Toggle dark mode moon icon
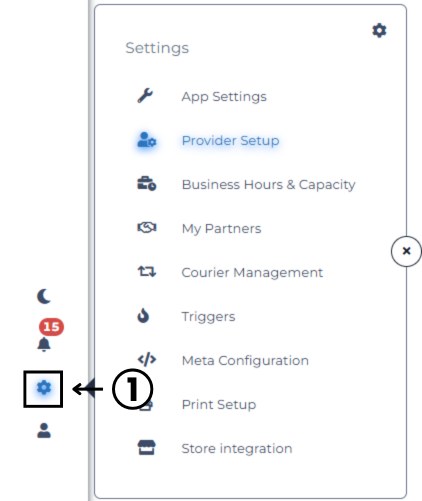Screen dimensions: 422x501 point(44,296)
